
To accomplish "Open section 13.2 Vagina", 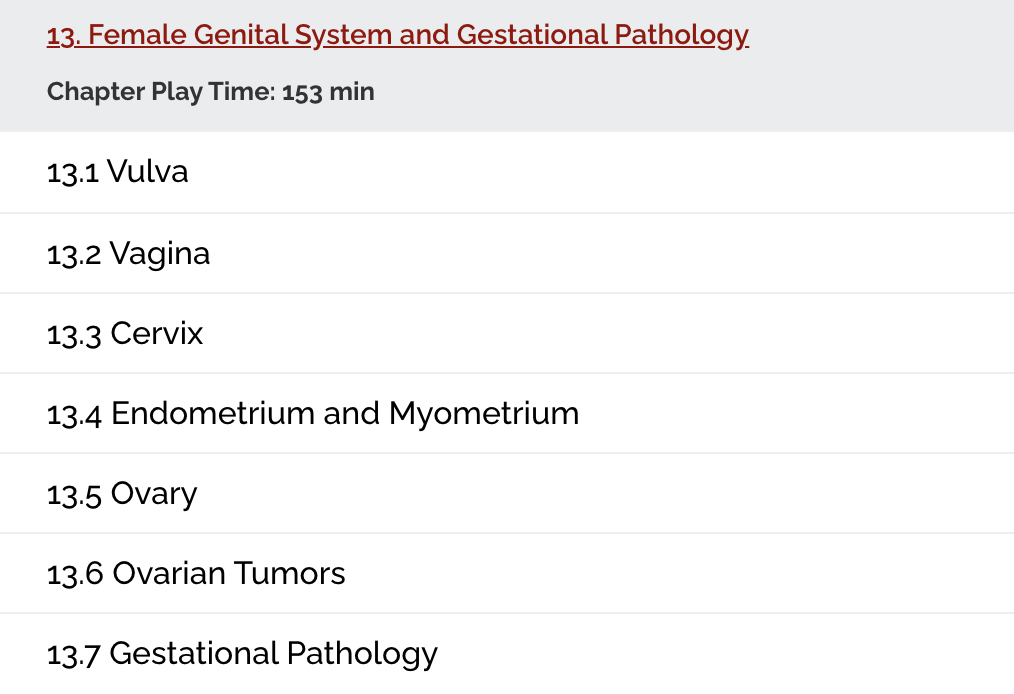I will click(x=159, y=253).
